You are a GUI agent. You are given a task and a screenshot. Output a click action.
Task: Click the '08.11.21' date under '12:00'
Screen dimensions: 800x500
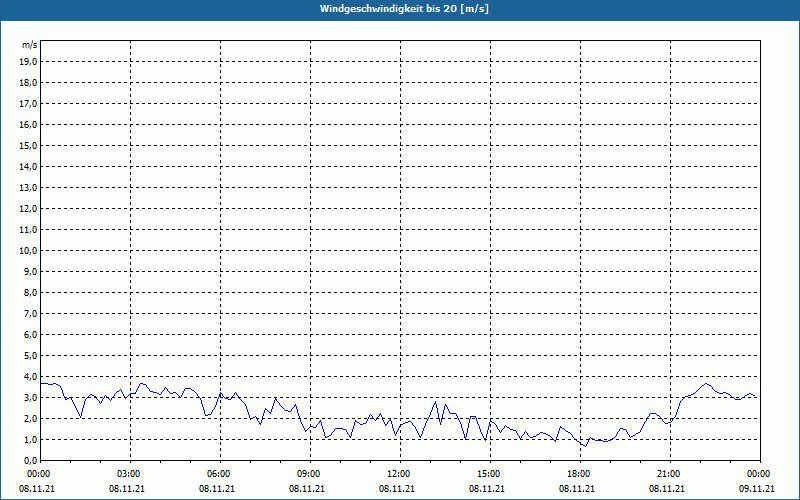pyautogui.click(x=396, y=488)
